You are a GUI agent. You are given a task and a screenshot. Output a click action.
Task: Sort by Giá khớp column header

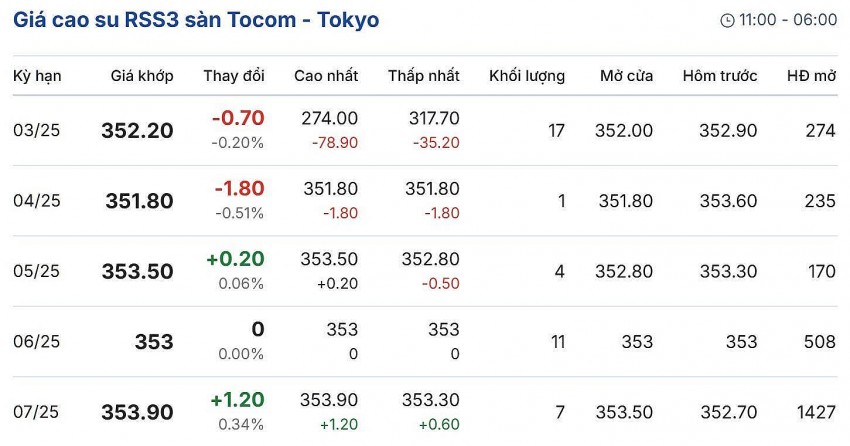point(142,76)
